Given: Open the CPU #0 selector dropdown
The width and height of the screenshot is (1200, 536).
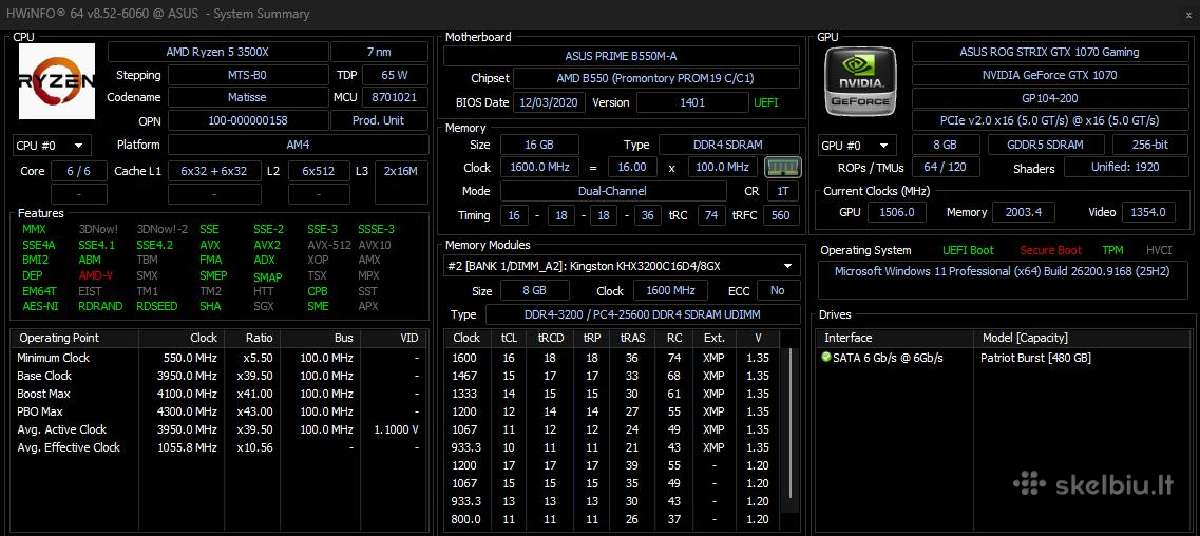Looking at the screenshot, I should pos(52,145).
